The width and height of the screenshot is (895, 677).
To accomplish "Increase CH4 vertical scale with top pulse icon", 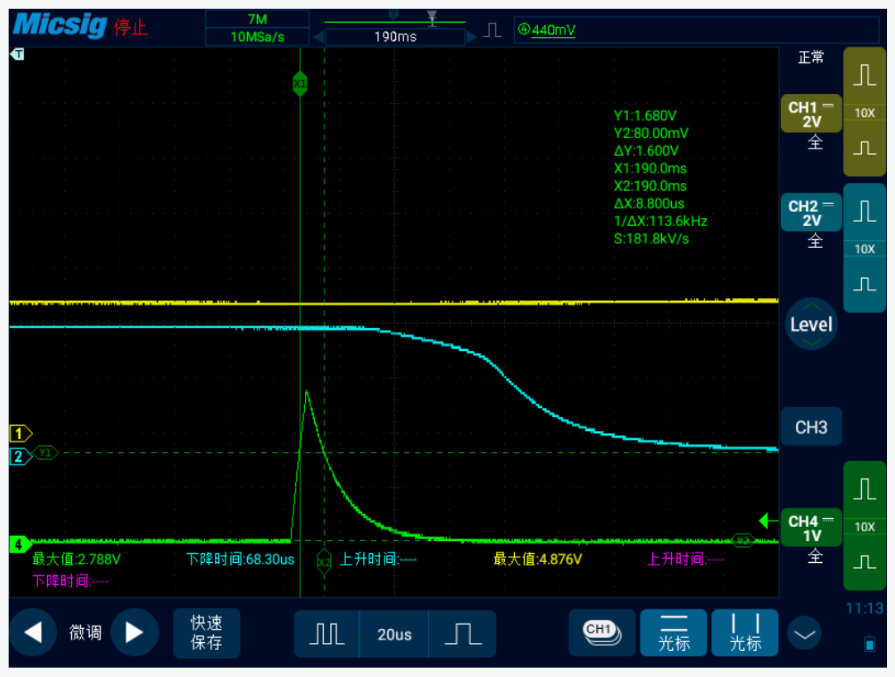I will pos(864,490).
